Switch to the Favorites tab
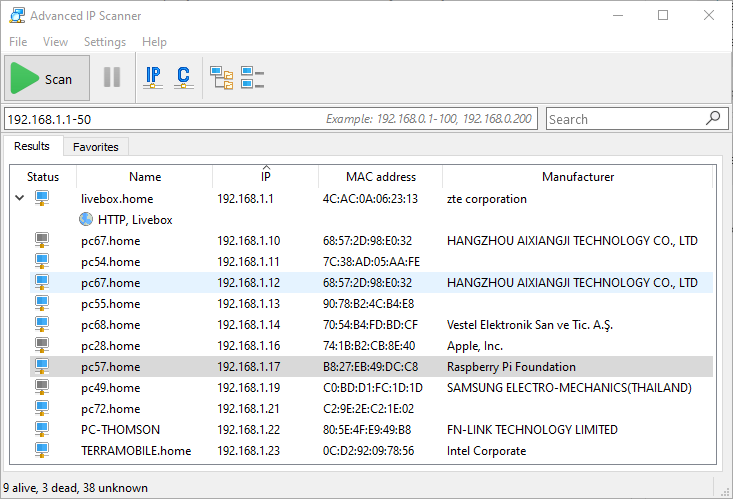 tap(96, 147)
